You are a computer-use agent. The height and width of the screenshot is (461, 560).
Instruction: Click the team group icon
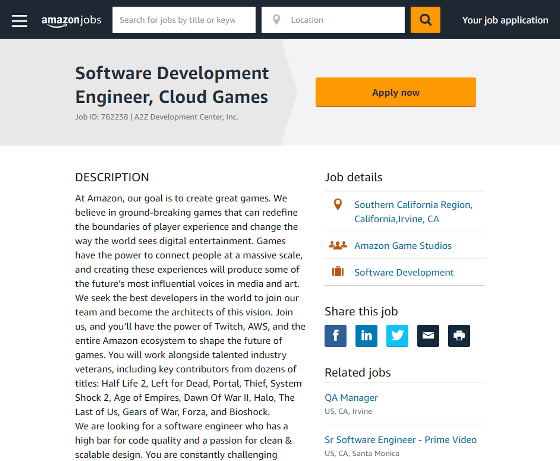pyautogui.click(x=338, y=245)
